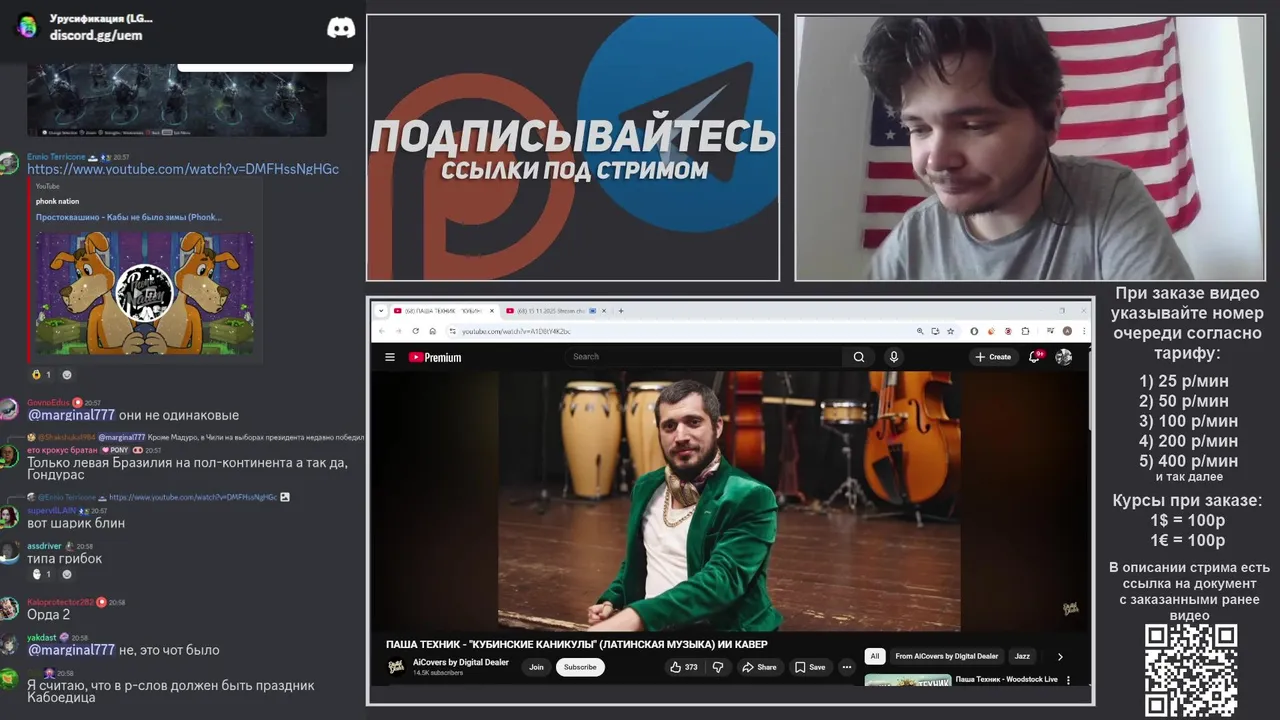Screen dimensions: 1280x720
Task: Toggle reaction under типа грибок message
Action: [x=41, y=574]
